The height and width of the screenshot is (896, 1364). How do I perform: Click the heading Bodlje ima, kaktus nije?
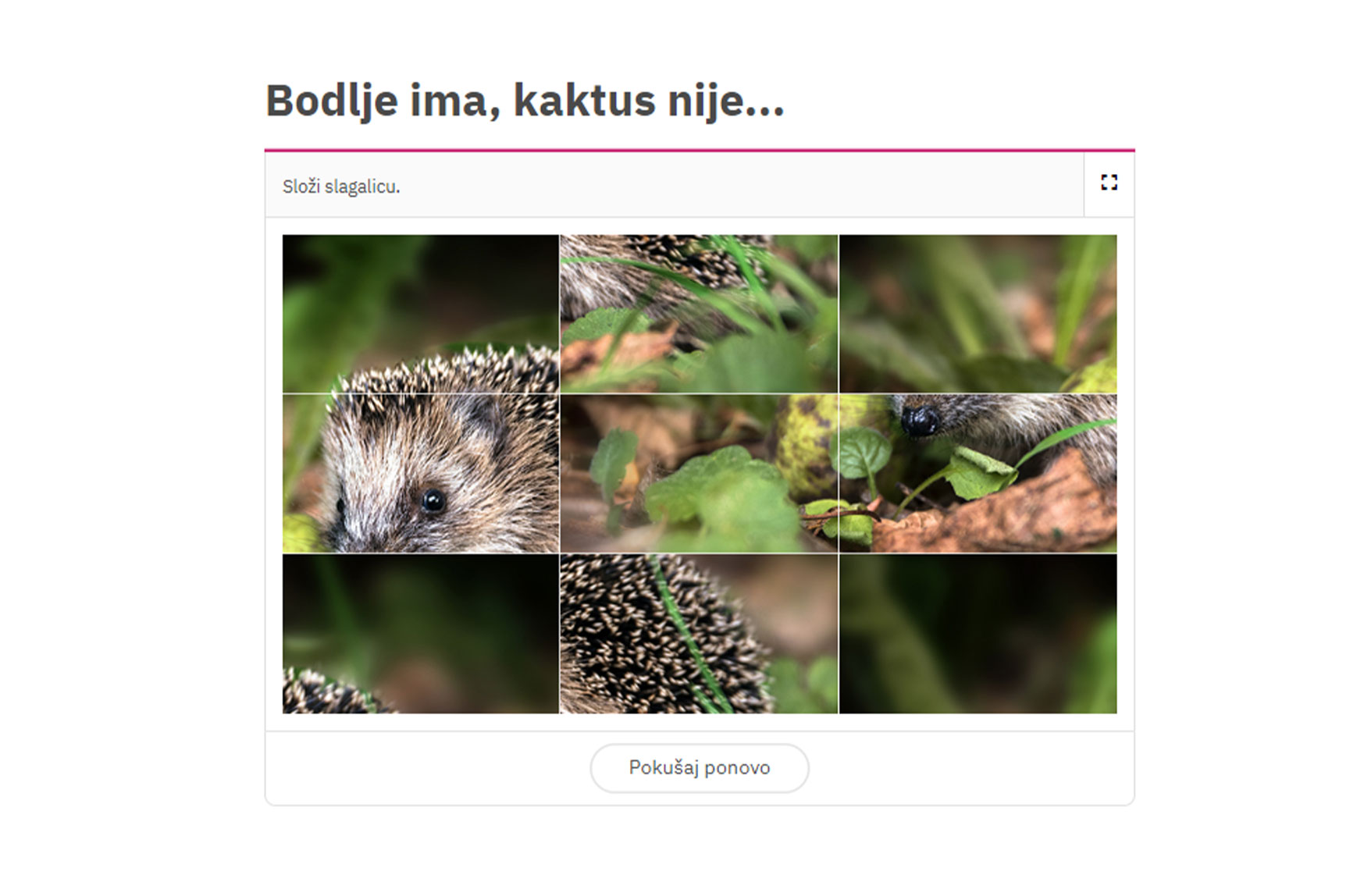[525, 101]
